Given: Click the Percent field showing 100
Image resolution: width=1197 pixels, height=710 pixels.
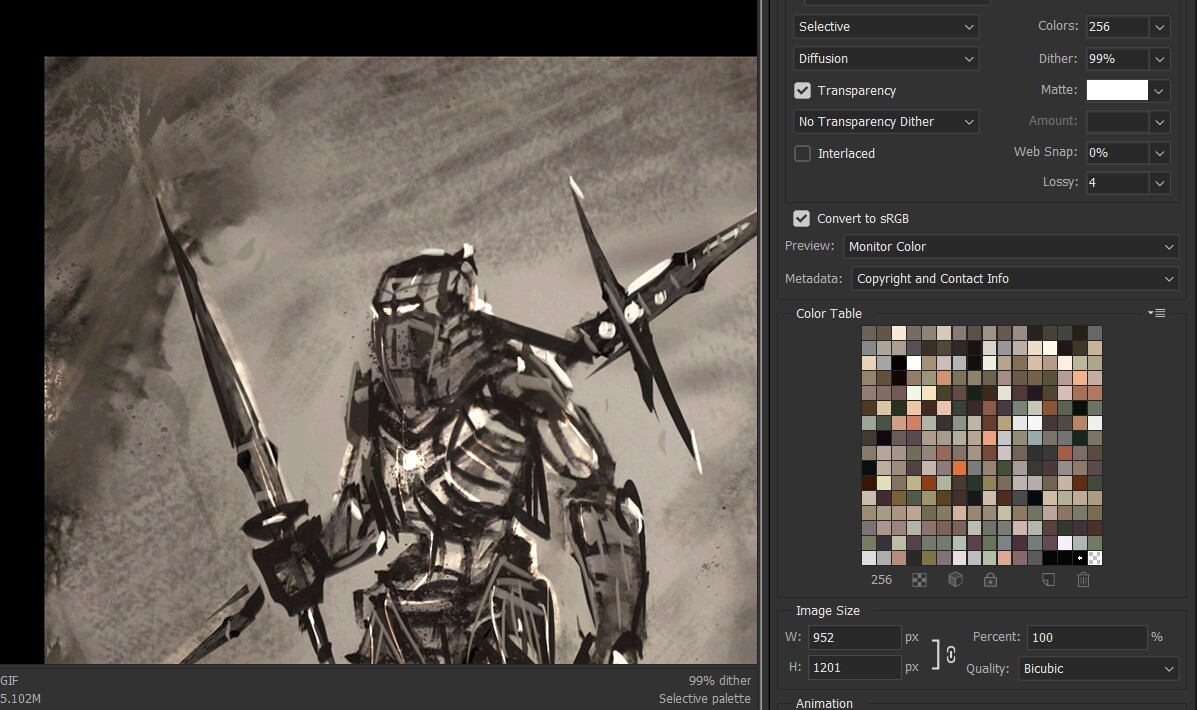Looking at the screenshot, I should tap(1086, 637).
